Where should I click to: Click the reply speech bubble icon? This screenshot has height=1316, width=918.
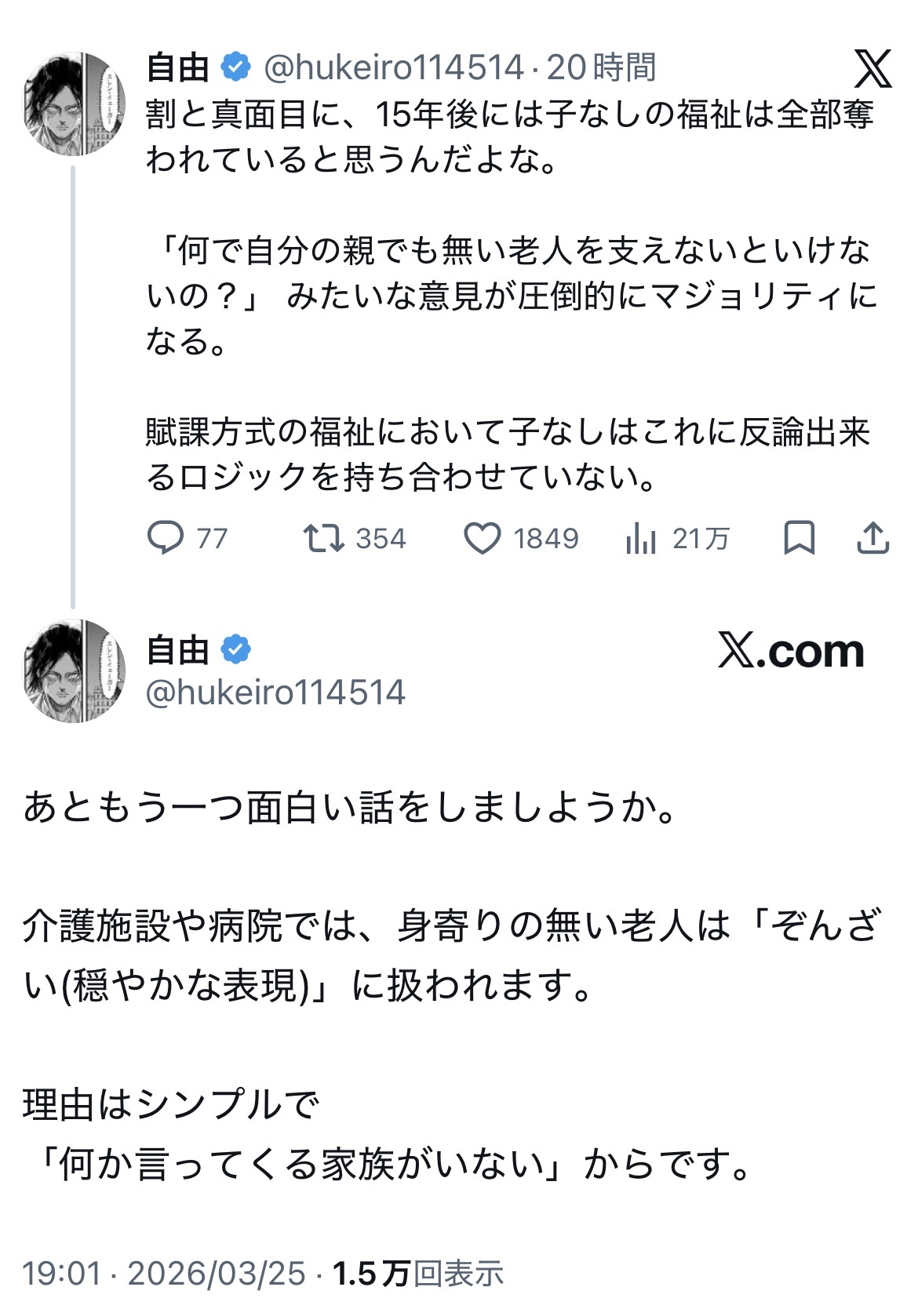point(166,538)
